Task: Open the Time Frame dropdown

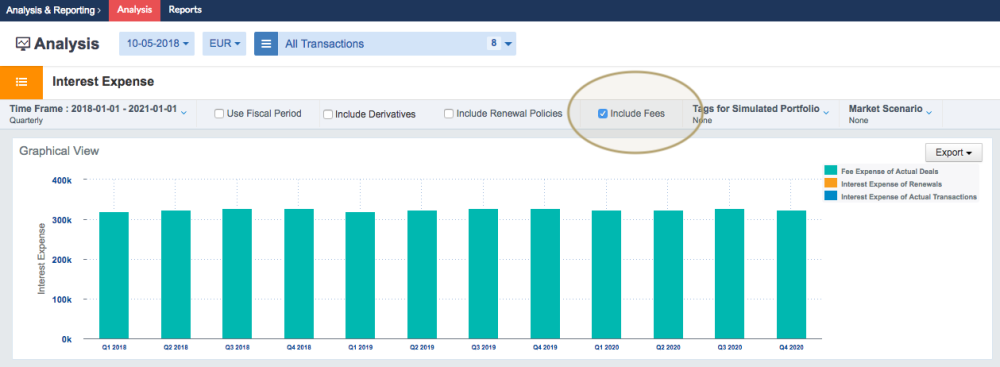Action: (98, 114)
